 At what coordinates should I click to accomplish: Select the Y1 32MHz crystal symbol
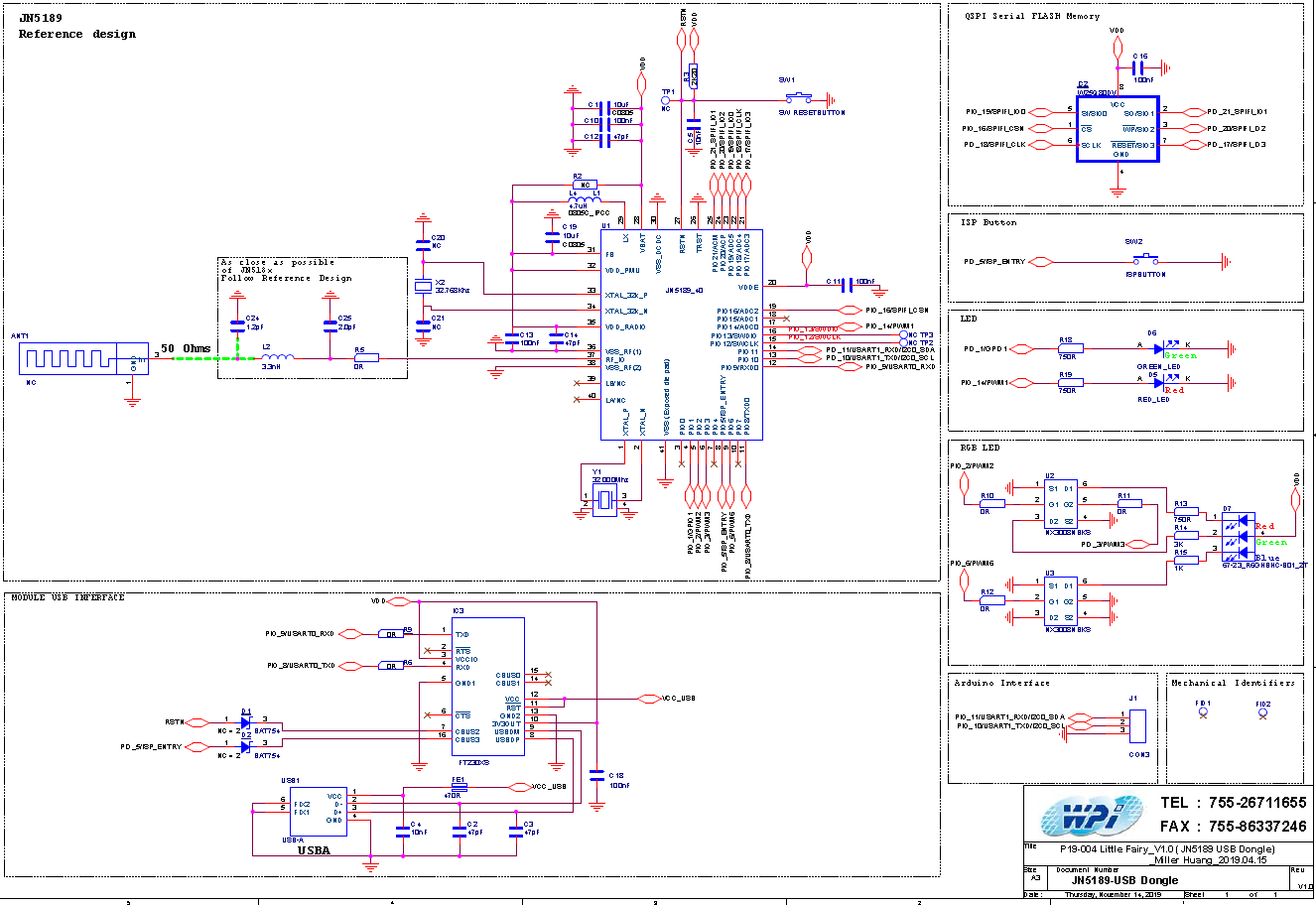[603, 500]
